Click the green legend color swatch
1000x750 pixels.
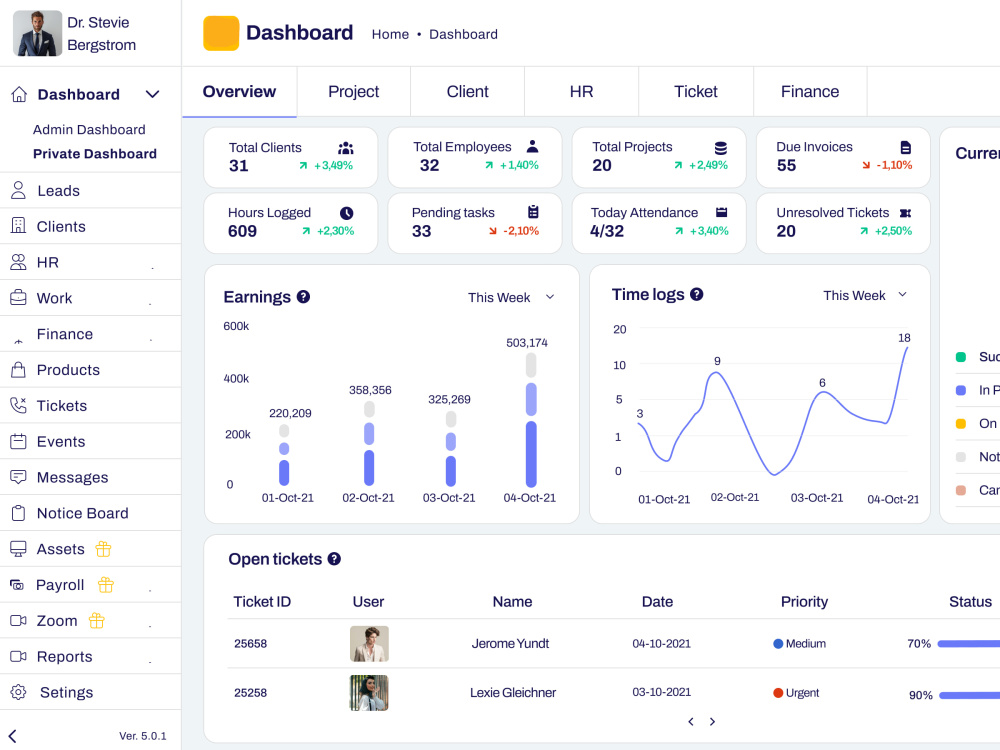961,357
